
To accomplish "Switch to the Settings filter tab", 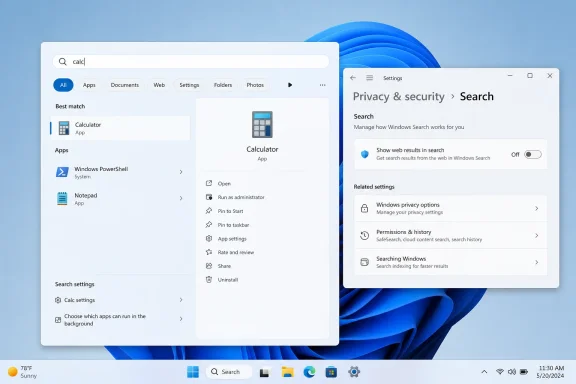I will pyautogui.click(x=189, y=85).
